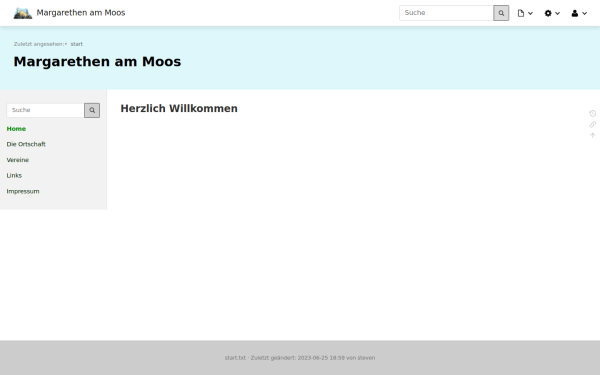
Task: Click the magnifier search button in the header
Action: point(501,13)
